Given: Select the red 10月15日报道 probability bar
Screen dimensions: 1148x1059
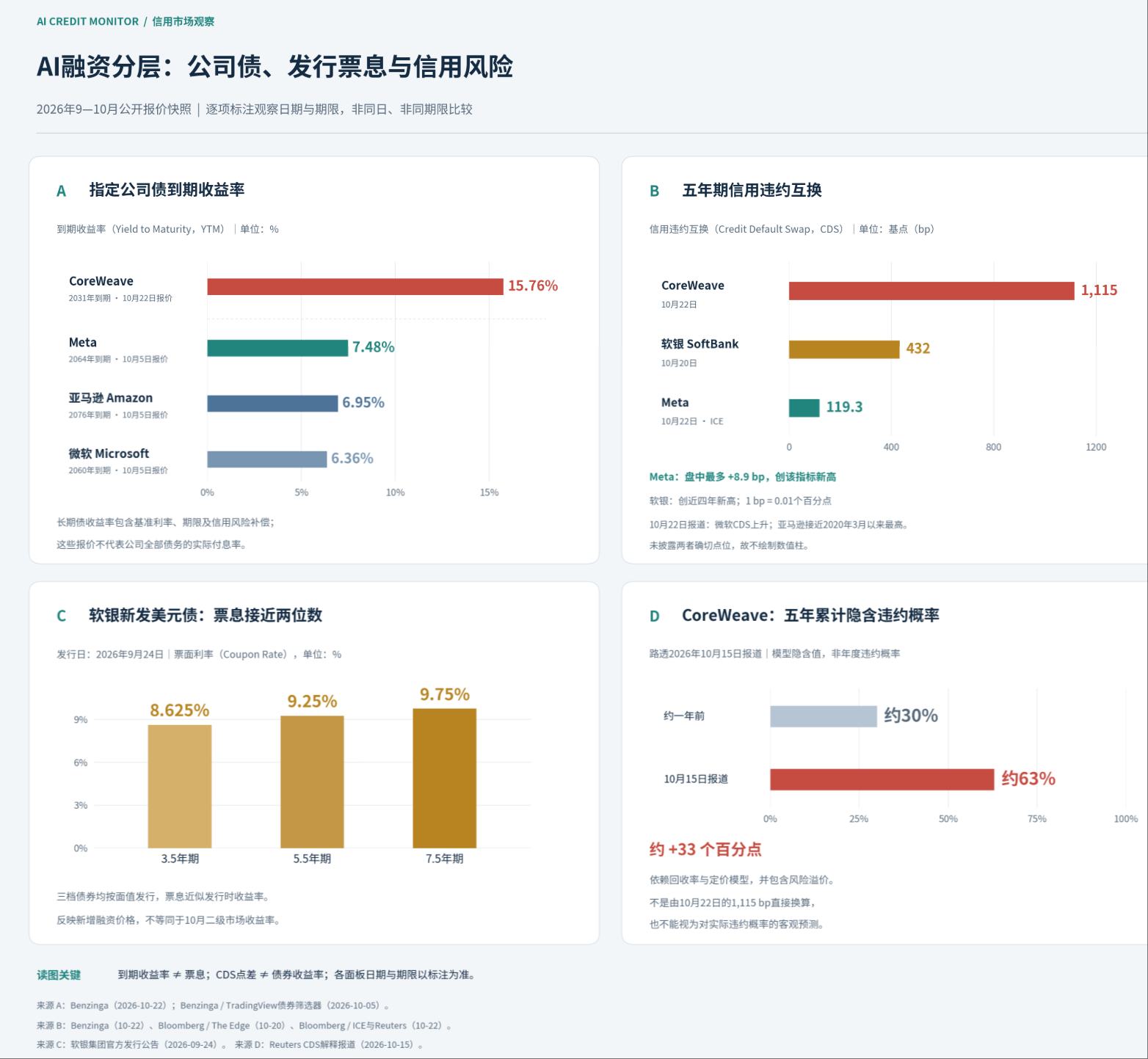Looking at the screenshot, I should 882,779.
